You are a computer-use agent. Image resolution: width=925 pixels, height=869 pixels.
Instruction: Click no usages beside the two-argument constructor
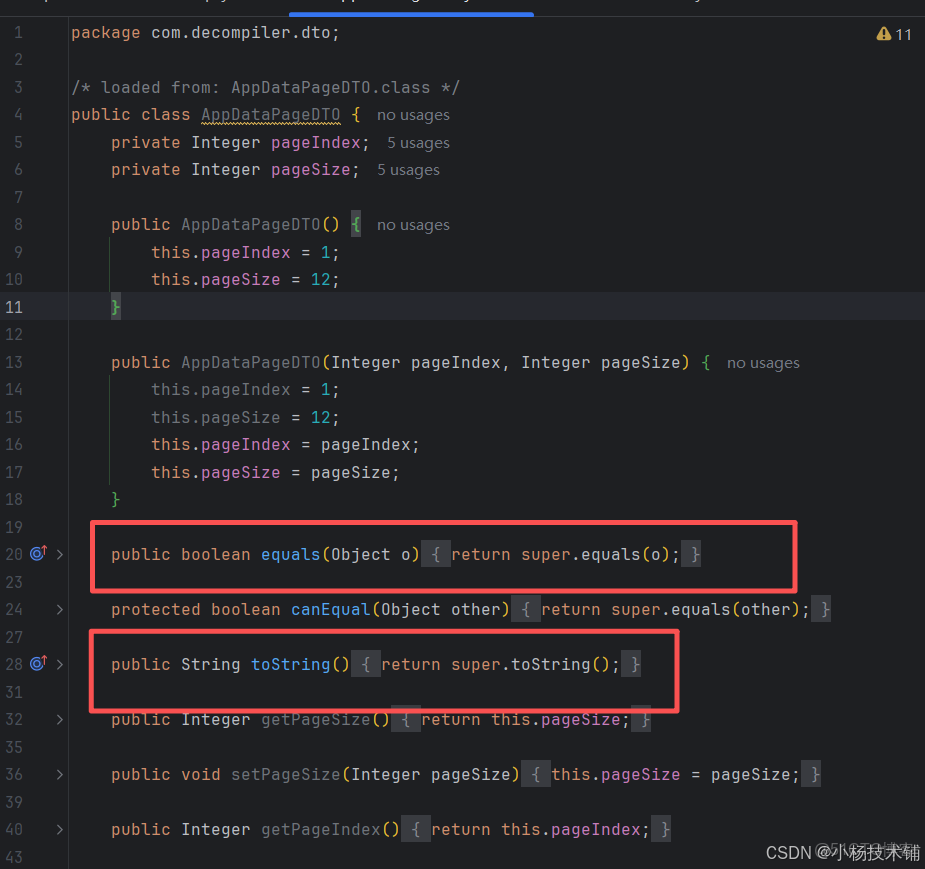point(763,362)
